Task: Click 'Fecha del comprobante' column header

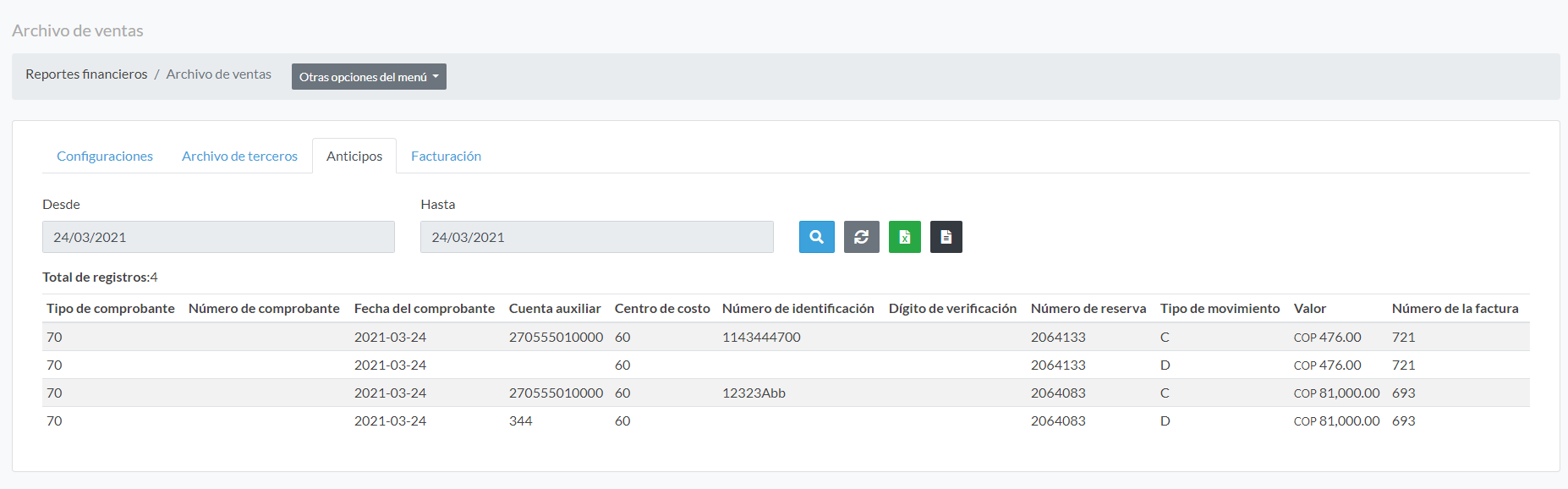Action: click(x=425, y=309)
